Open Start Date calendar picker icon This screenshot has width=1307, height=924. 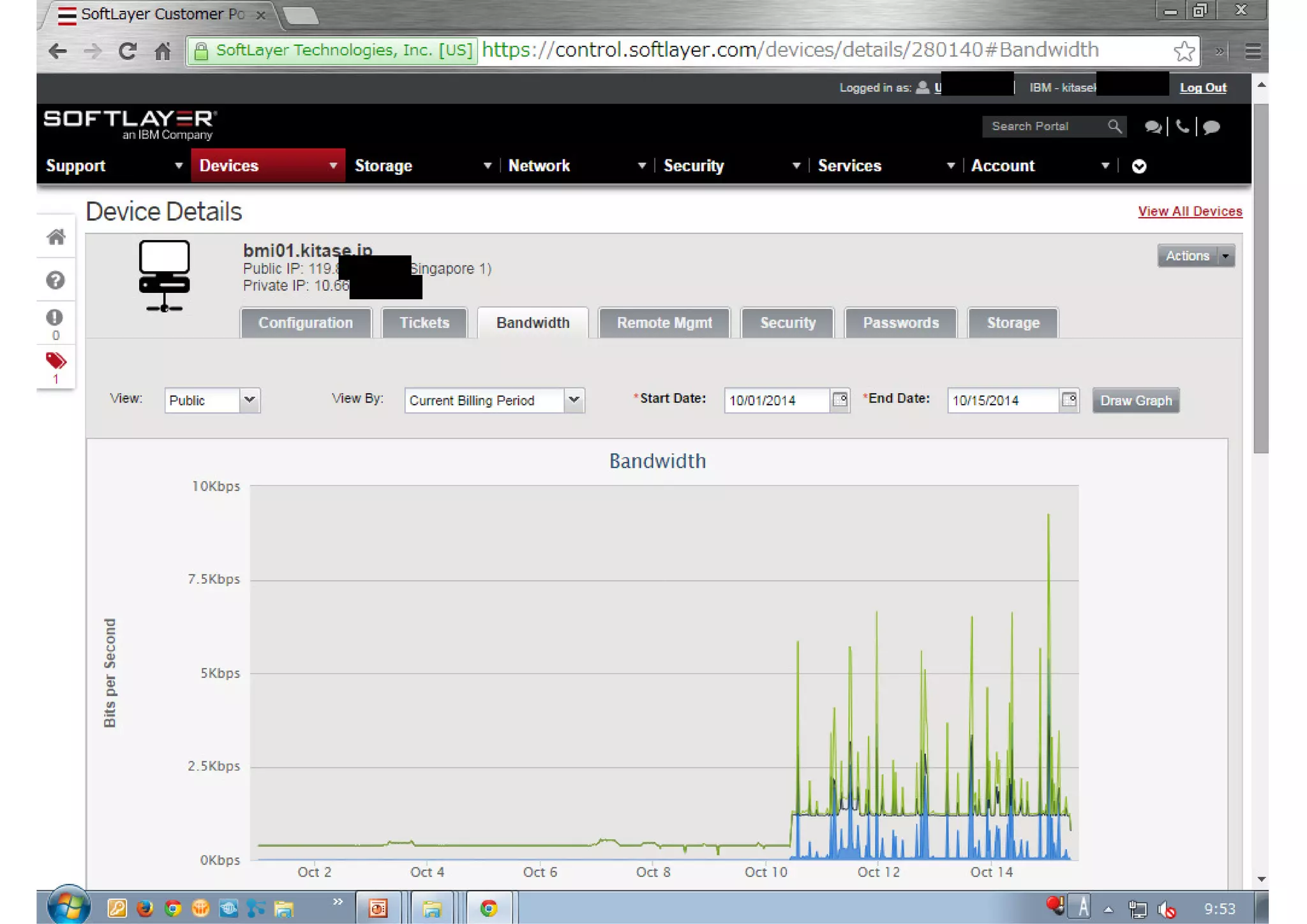click(840, 400)
